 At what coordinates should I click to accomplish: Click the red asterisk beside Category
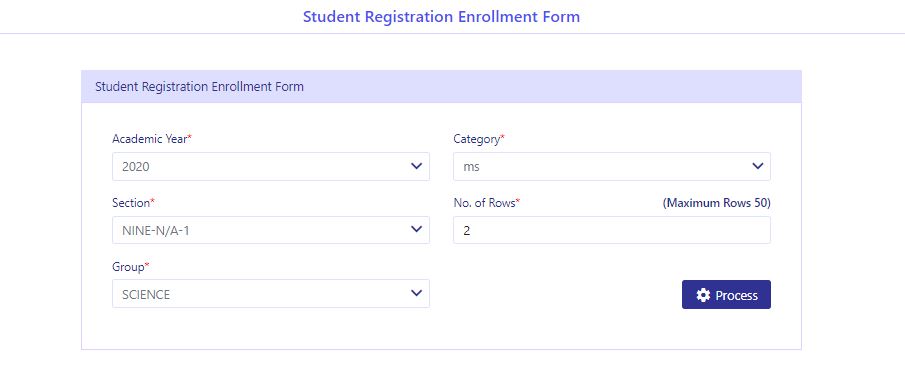pyautogui.click(x=502, y=138)
